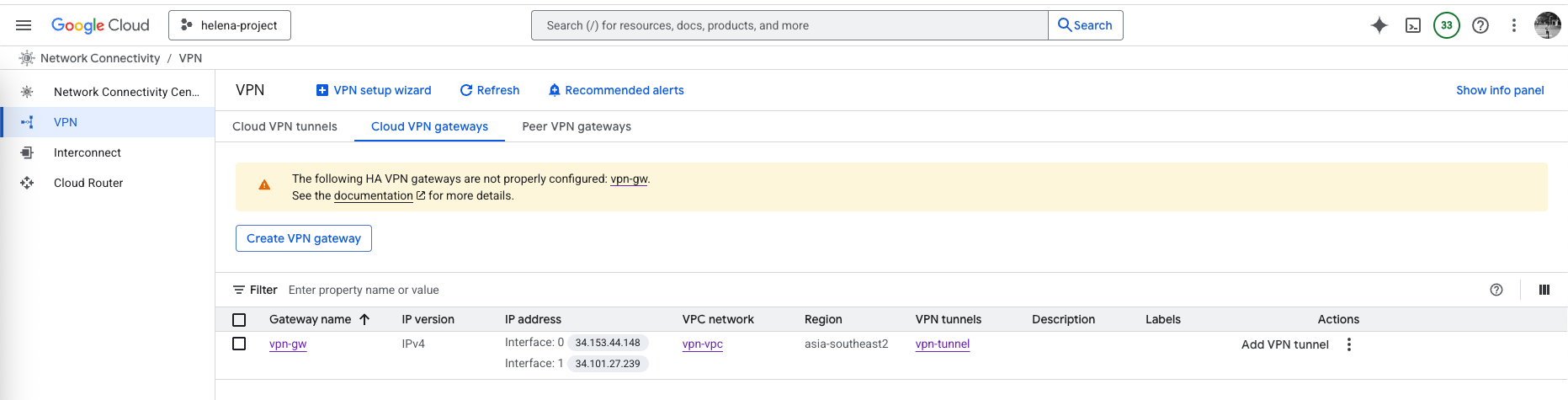Click the table help icon beside the filter

pos(1496,290)
